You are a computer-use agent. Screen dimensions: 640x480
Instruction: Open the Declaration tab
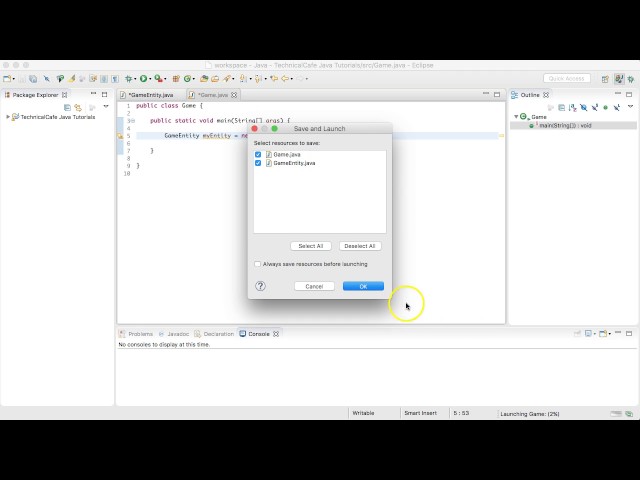[x=214, y=334]
